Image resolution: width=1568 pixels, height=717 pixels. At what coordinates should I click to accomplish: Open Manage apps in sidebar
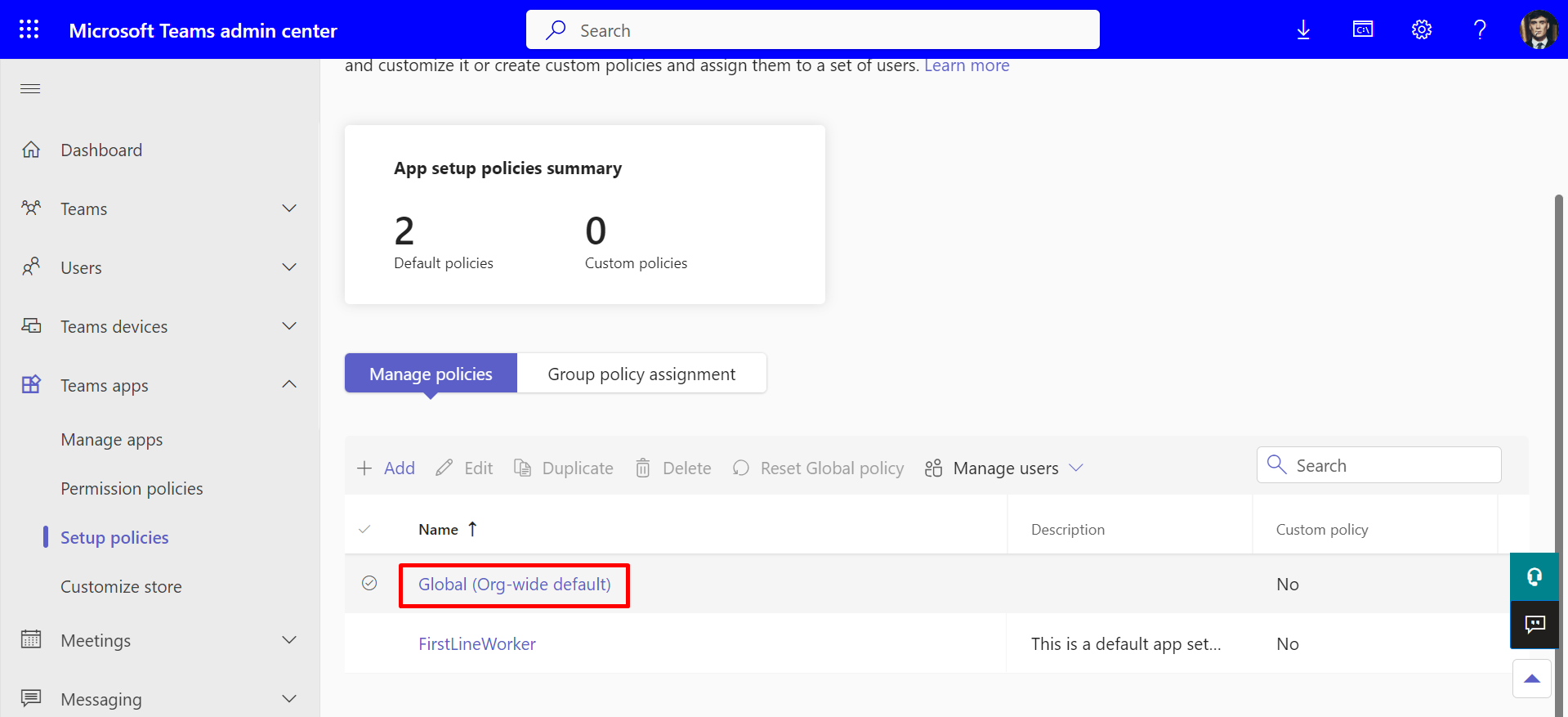click(x=112, y=440)
